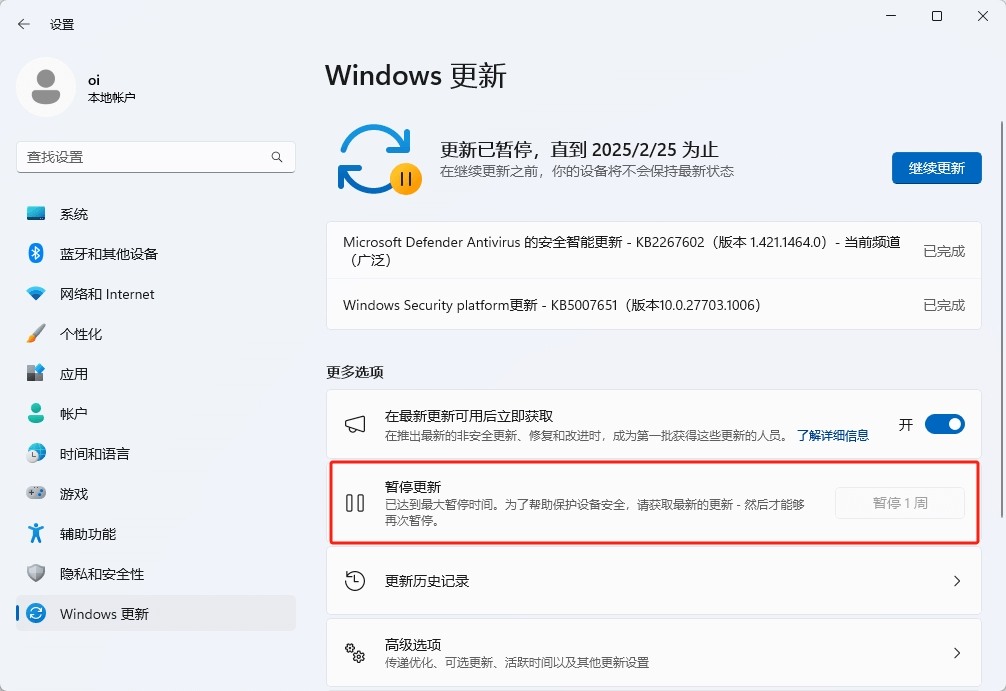Open Advanced options via gear icon
The height and width of the screenshot is (691, 1006).
pos(355,652)
